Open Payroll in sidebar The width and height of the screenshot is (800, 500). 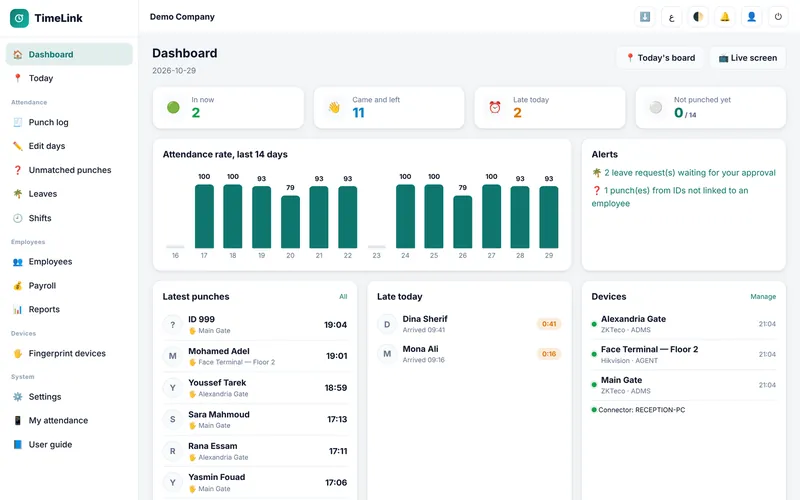pyautogui.click(x=69, y=286)
